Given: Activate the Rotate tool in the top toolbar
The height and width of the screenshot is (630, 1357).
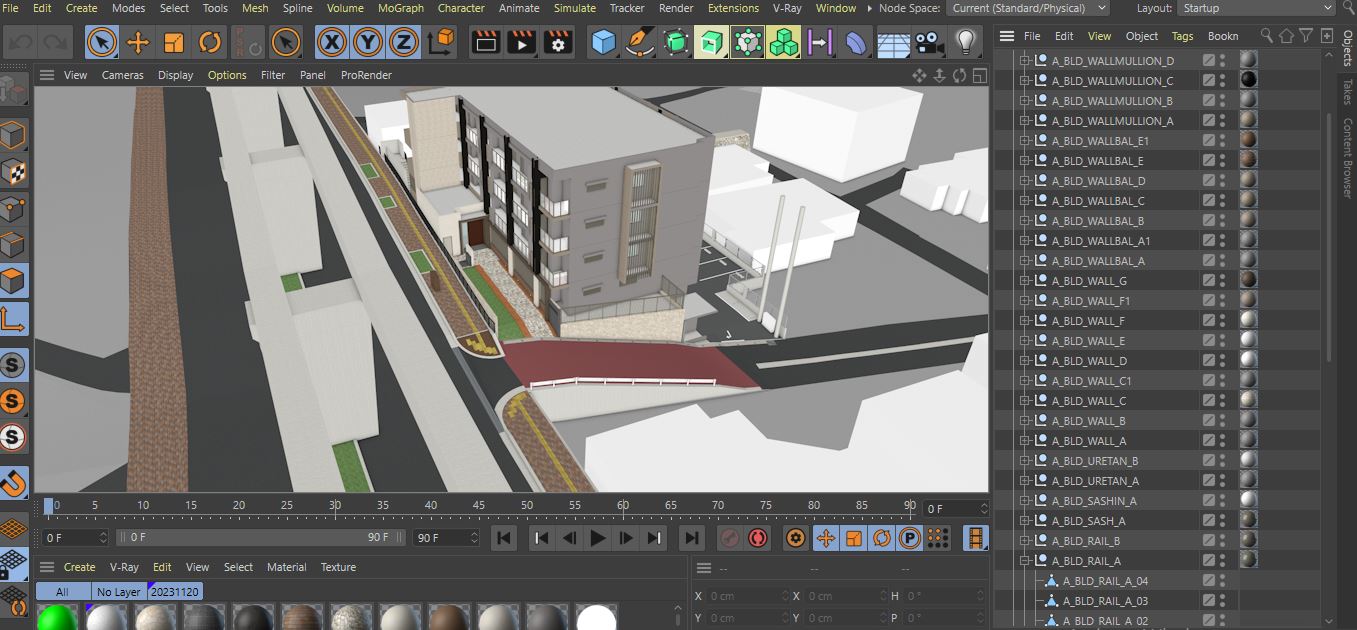Looking at the screenshot, I should pyautogui.click(x=210, y=43).
